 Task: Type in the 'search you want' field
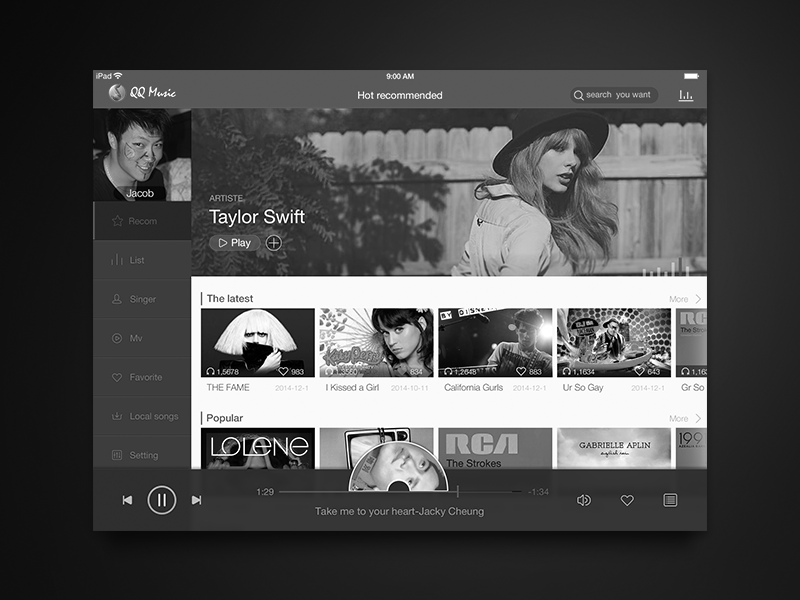[614, 95]
